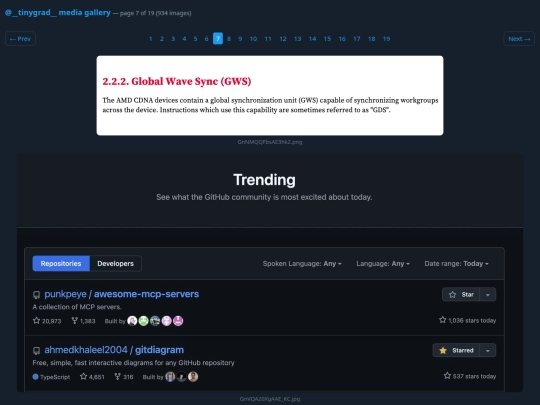
Task: Jump to gallery page 12
Action: 283,39
